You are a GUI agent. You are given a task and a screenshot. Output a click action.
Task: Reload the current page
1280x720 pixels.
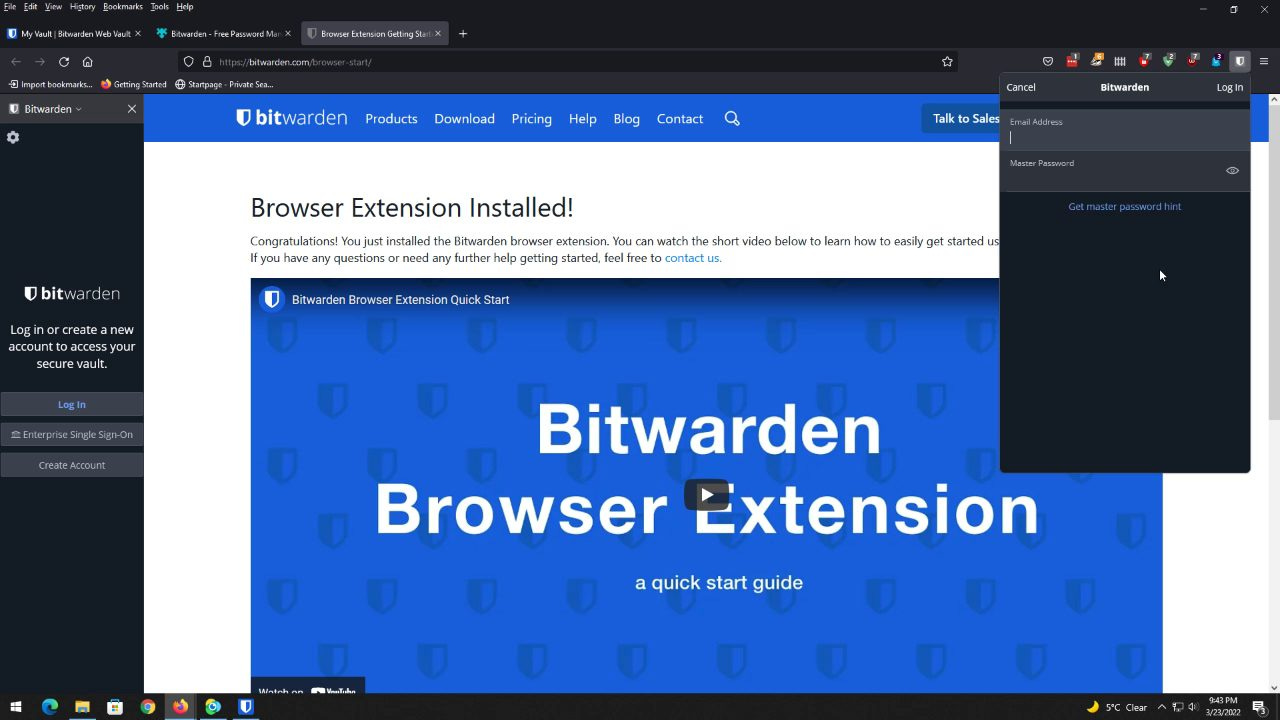[x=64, y=61]
